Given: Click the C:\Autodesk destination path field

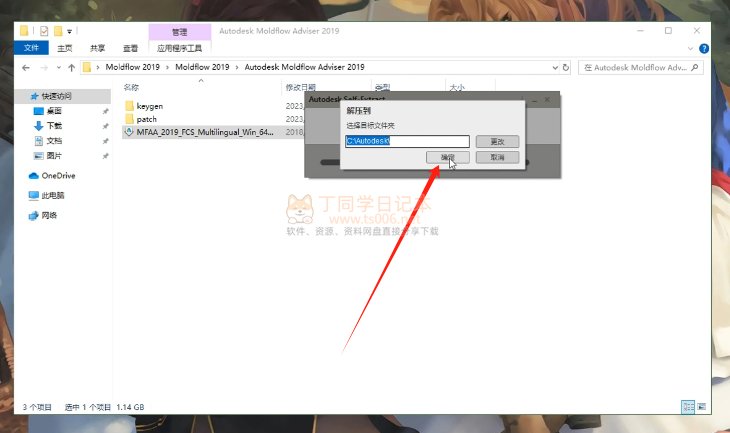Looking at the screenshot, I should point(407,141).
